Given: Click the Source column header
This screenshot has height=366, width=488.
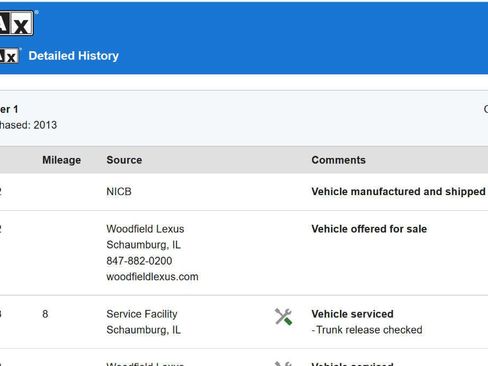Looking at the screenshot, I should click(x=124, y=160).
